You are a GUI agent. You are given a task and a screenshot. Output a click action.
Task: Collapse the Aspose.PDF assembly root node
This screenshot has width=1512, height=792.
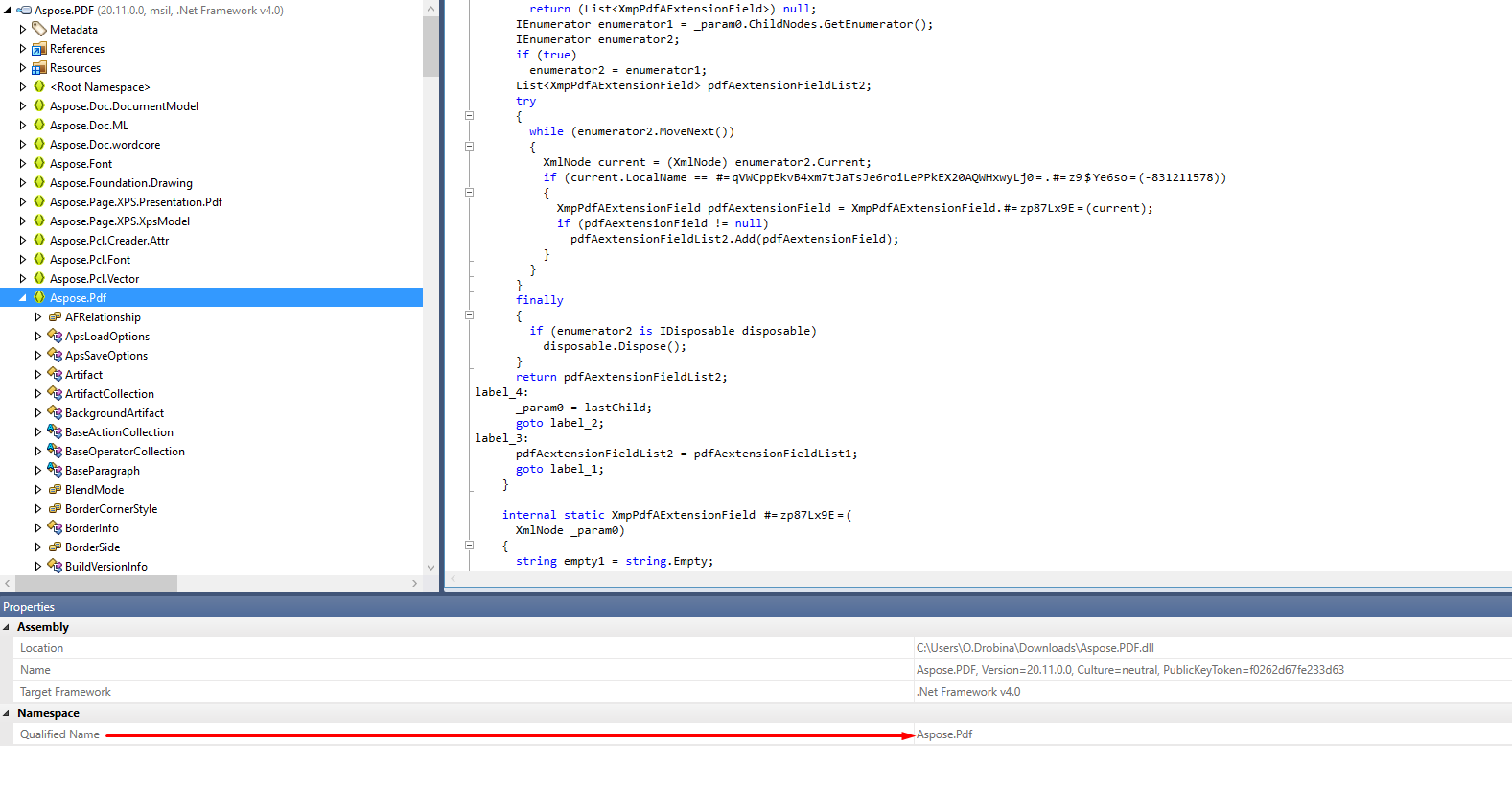click(x=8, y=11)
